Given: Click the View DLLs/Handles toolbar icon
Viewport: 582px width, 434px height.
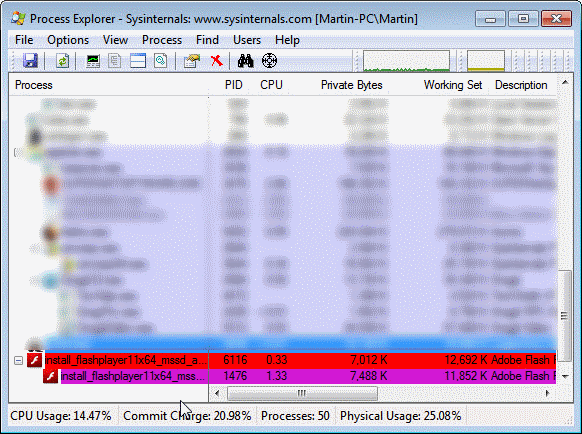Looking at the screenshot, I should 160,61.
